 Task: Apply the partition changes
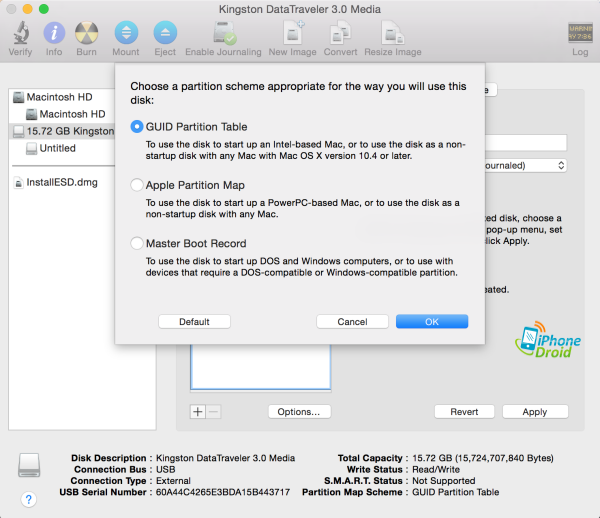[x=535, y=412]
